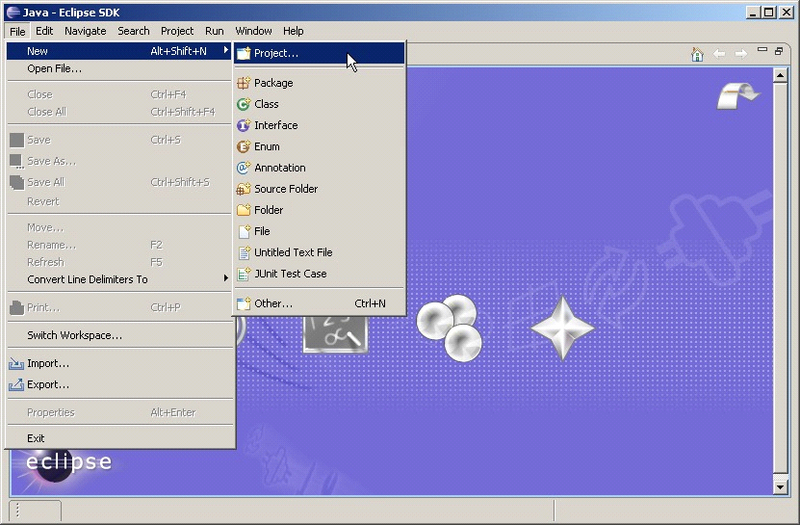Click the Package icon
The width and height of the screenshot is (800, 525).
pos(244,83)
